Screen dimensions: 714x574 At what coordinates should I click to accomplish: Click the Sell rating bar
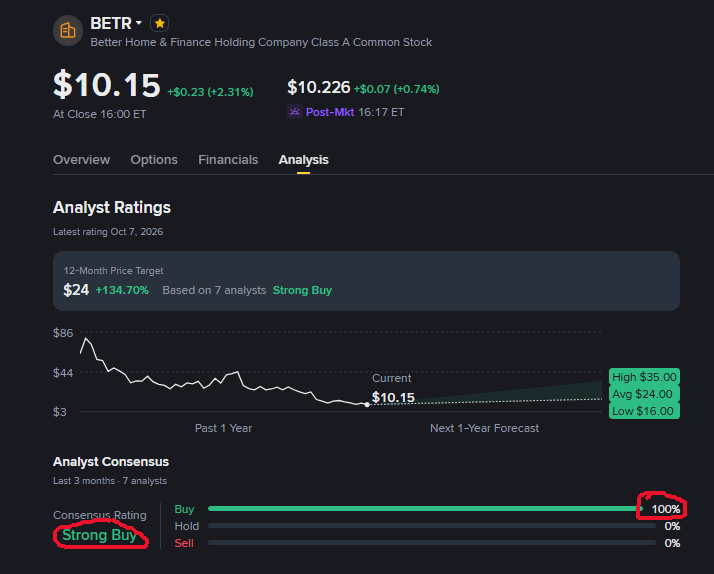click(432, 543)
